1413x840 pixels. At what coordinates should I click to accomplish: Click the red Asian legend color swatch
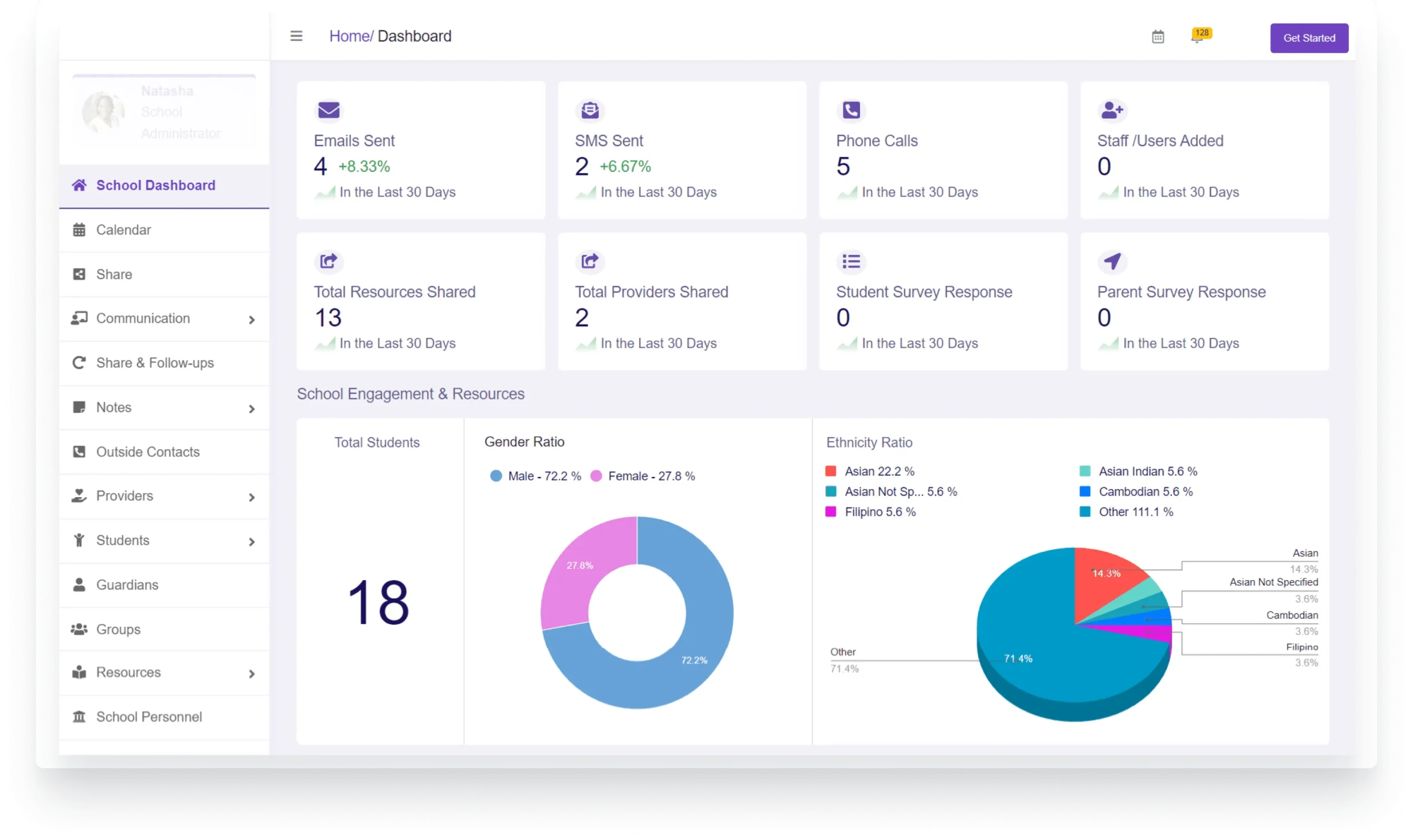tap(831, 471)
